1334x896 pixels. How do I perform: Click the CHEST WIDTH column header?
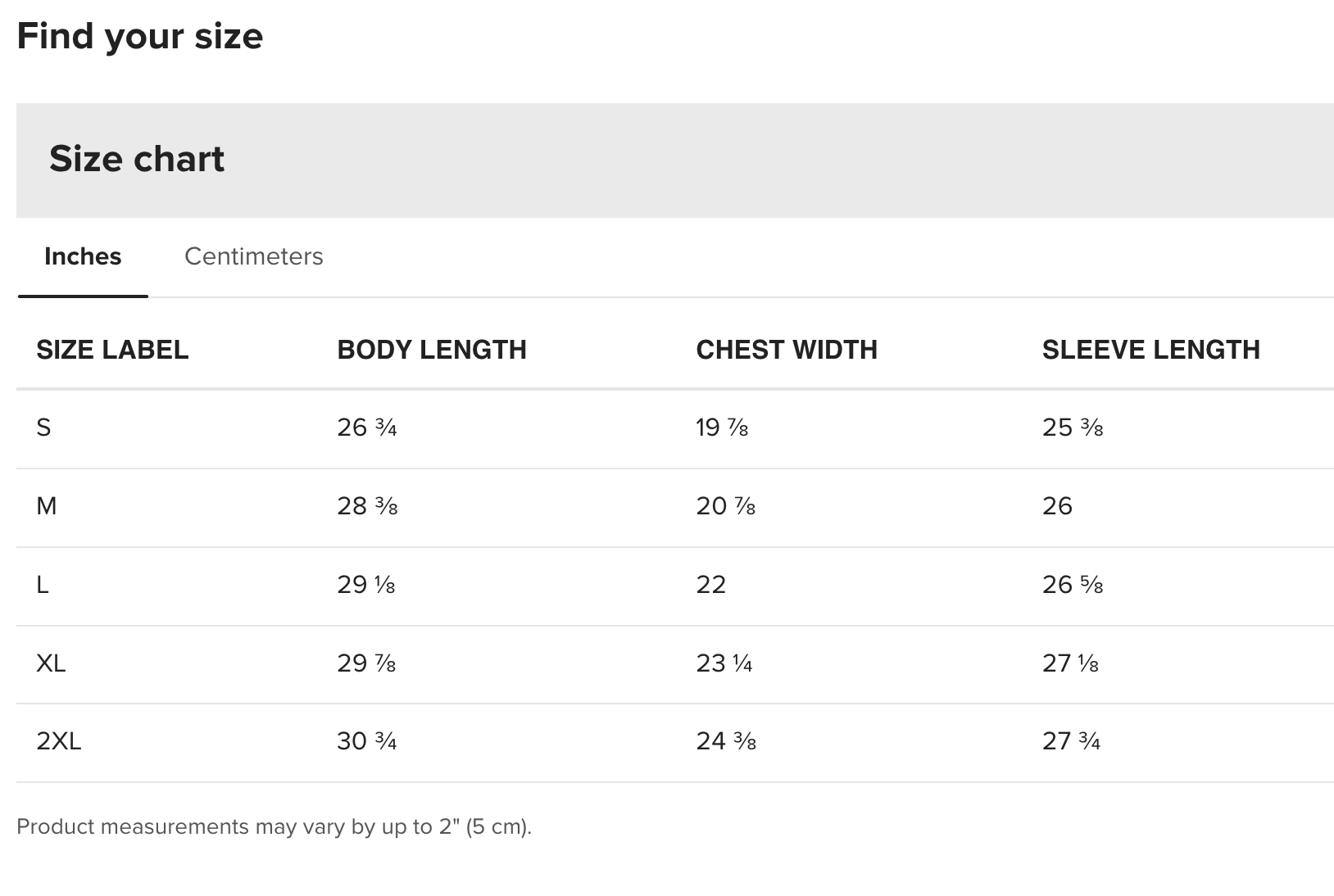(787, 350)
